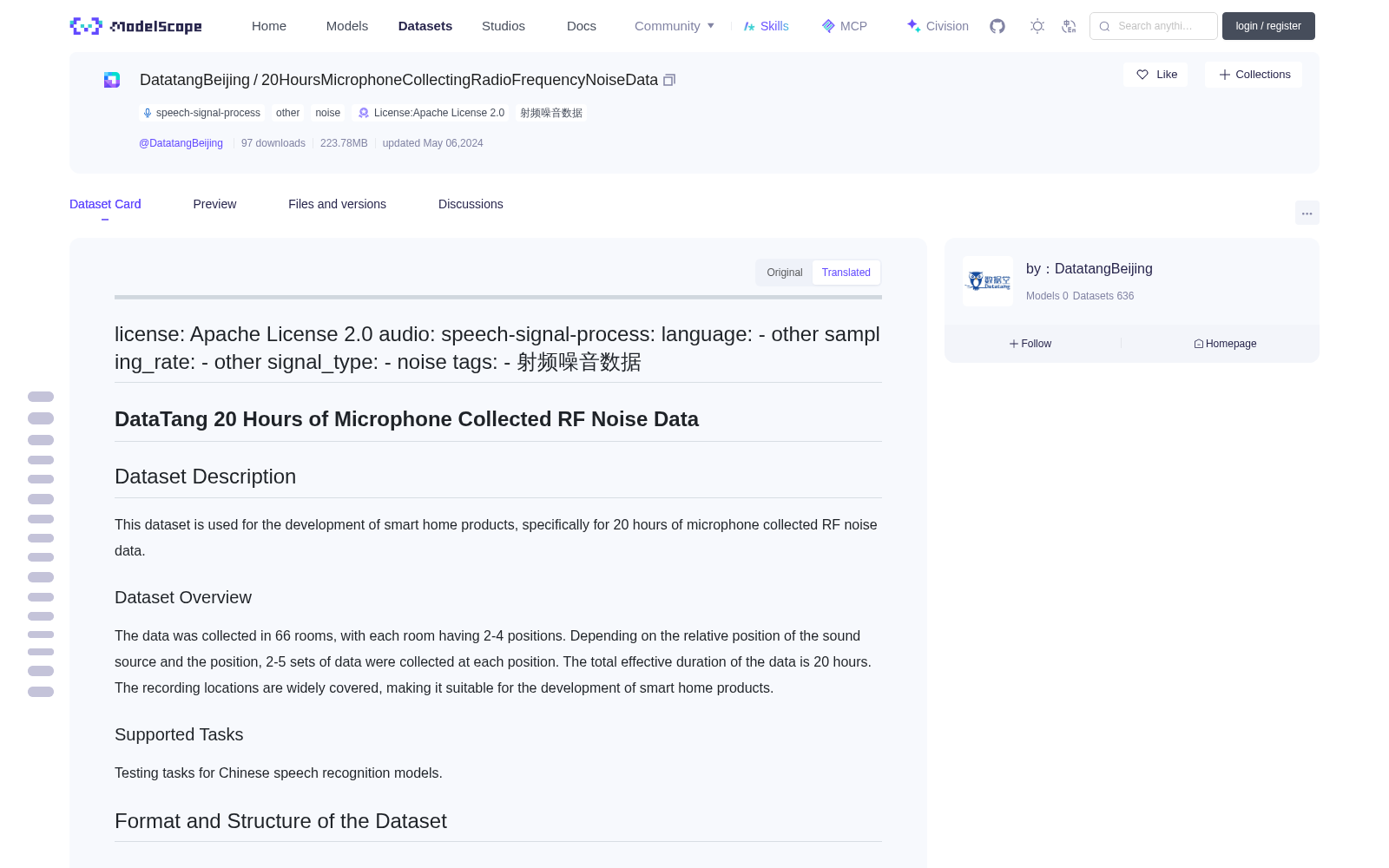Click the 'by: DatatangBeijing' organization name

(x=1089, y=269)
